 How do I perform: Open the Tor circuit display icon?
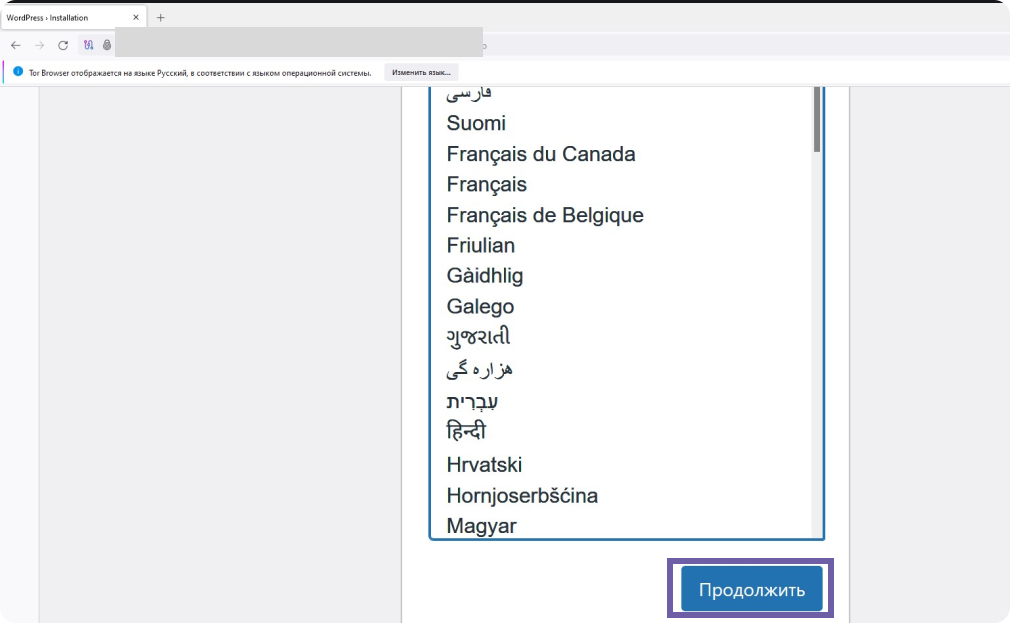(x=89, y=45)
